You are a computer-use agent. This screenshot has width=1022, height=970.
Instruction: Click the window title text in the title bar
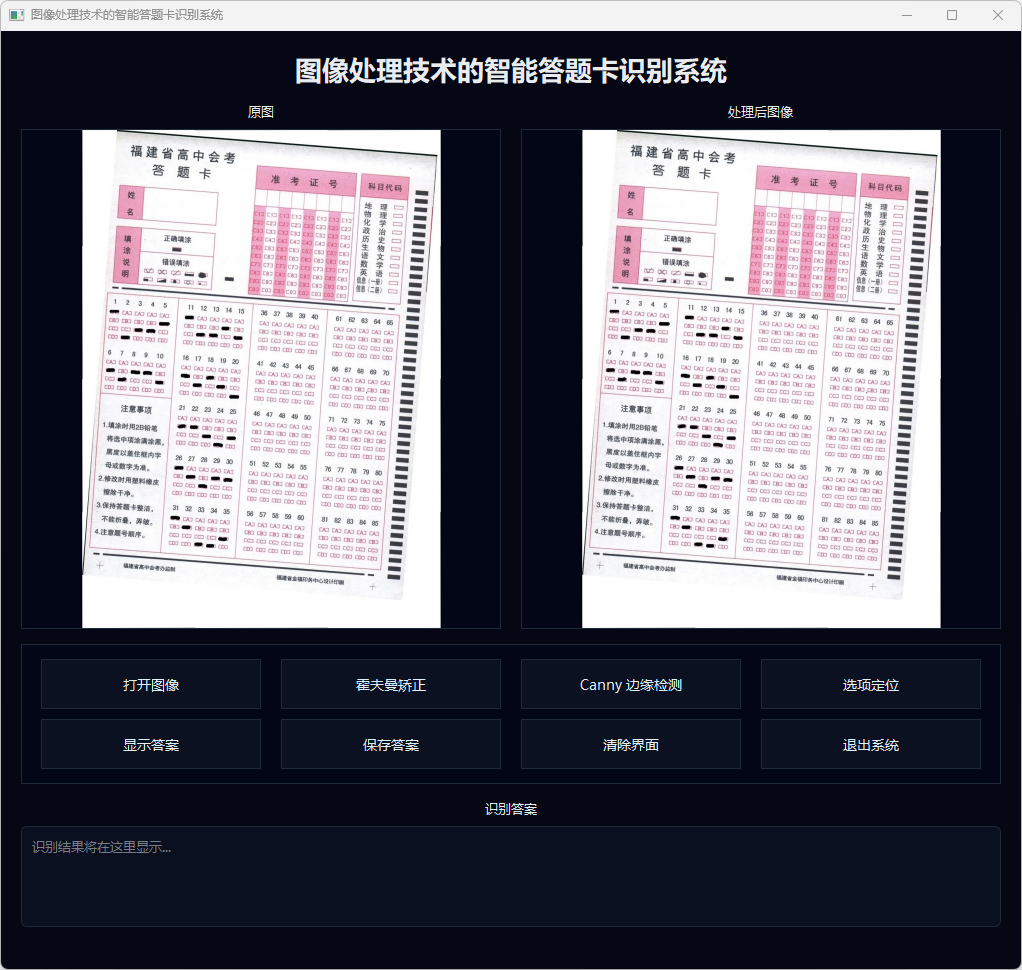[127, 15]
